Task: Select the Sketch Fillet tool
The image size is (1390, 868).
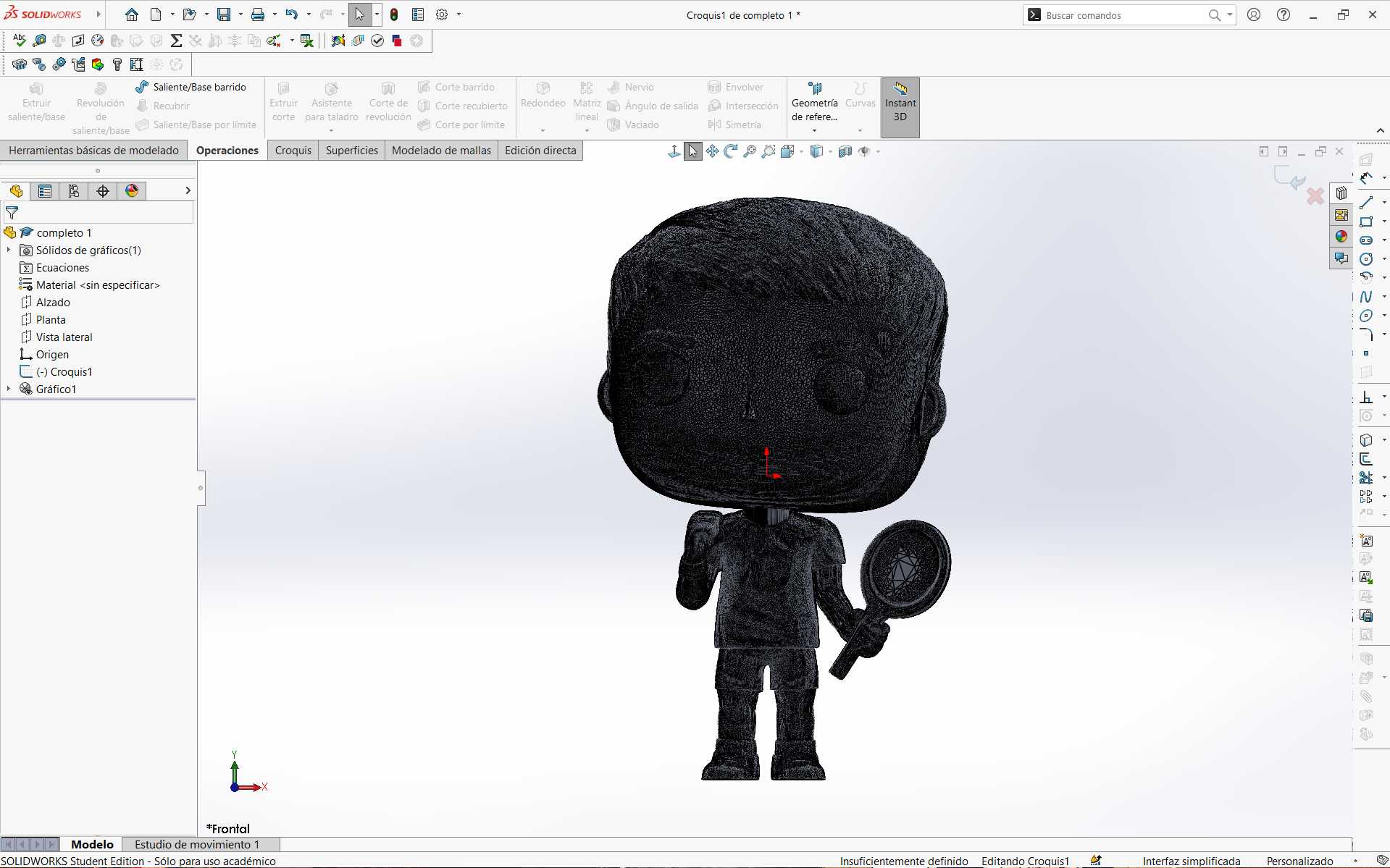Action: pyautogui.click(x=1366, y=334)
